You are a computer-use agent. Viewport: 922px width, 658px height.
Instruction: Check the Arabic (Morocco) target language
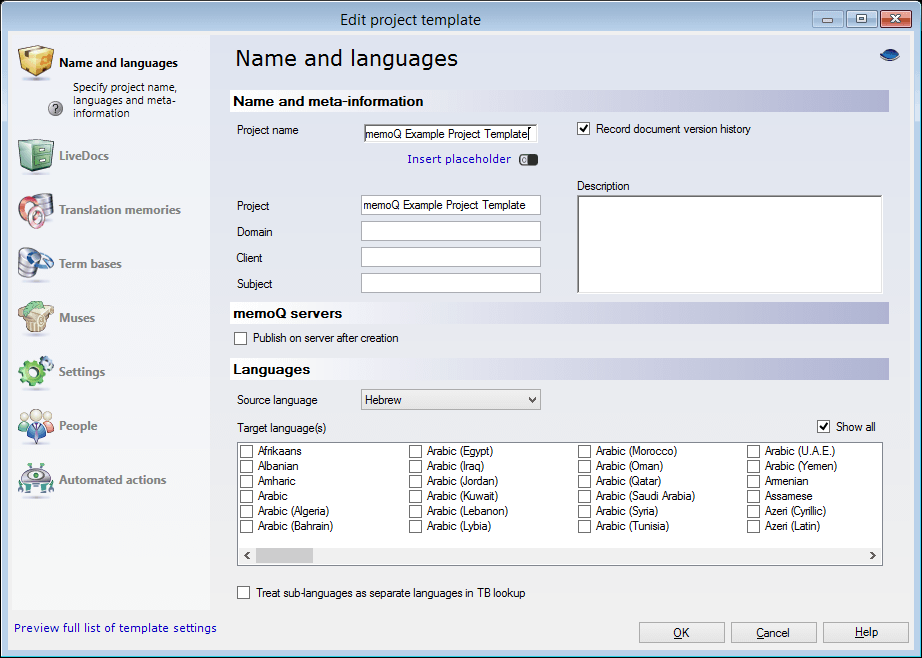click(584, 452)
